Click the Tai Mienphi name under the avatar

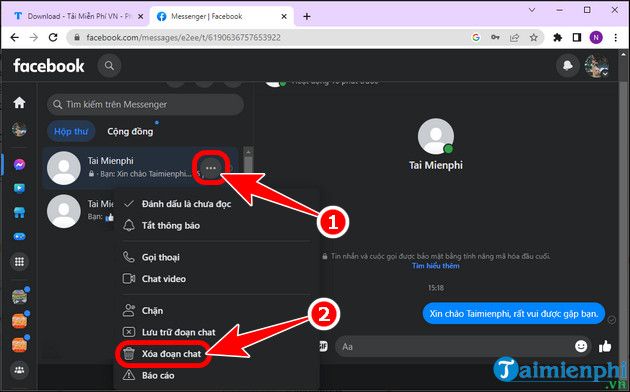point(436,165)
